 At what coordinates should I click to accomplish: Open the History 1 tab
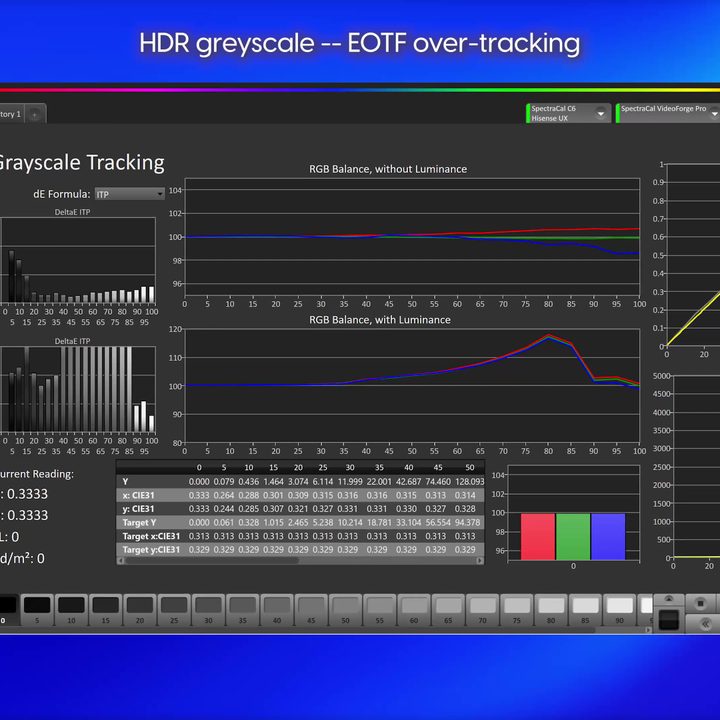tap(11, 114)
